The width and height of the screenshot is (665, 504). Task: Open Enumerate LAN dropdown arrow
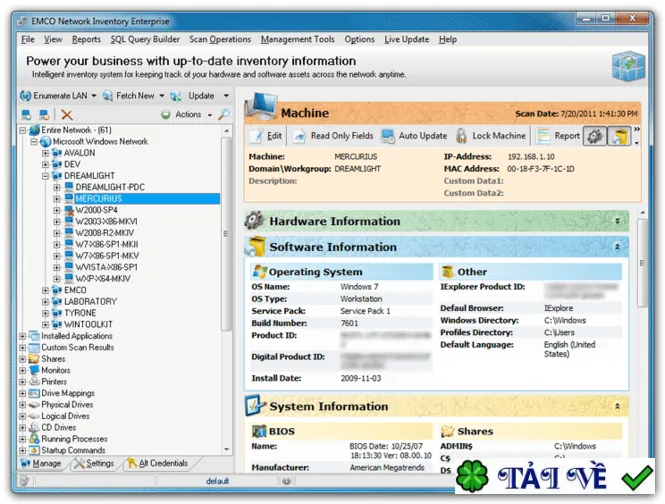pyautogui.click(x=94, y=96)
